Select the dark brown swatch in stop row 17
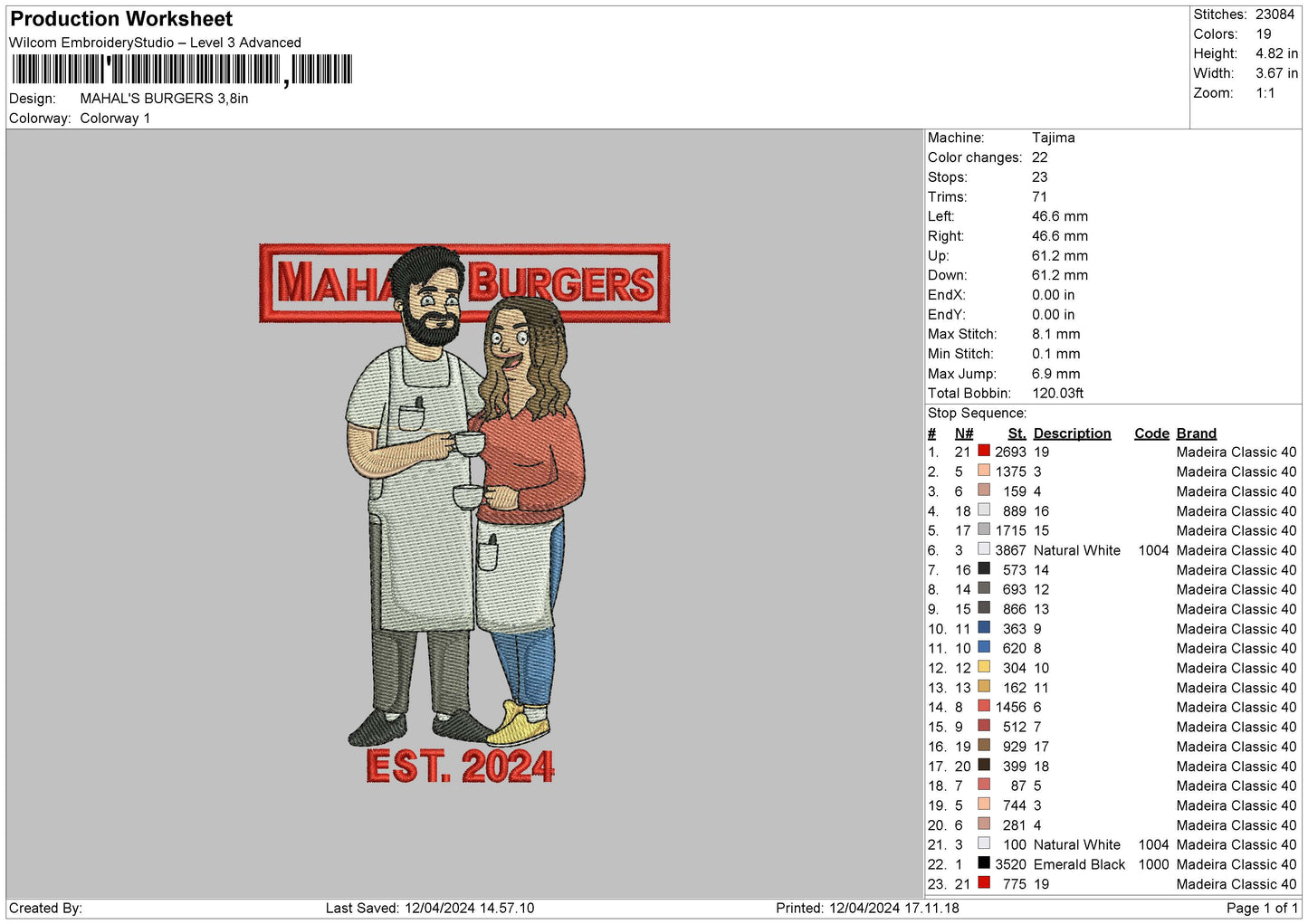This screenshot has height=924, width=1308. 984,766
